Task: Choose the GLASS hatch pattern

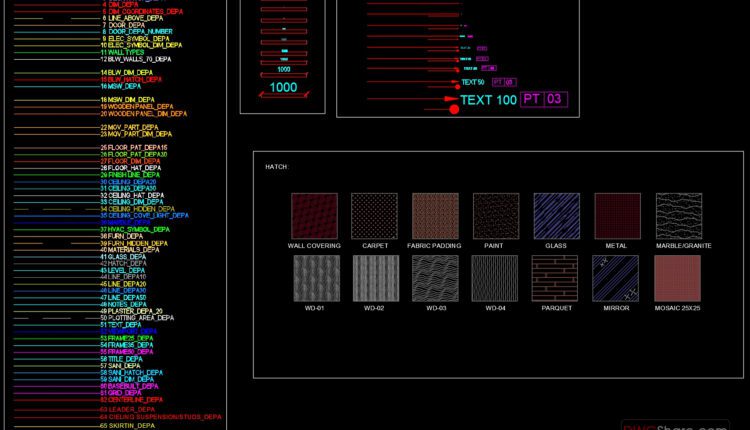Action: tap(557, 216)
